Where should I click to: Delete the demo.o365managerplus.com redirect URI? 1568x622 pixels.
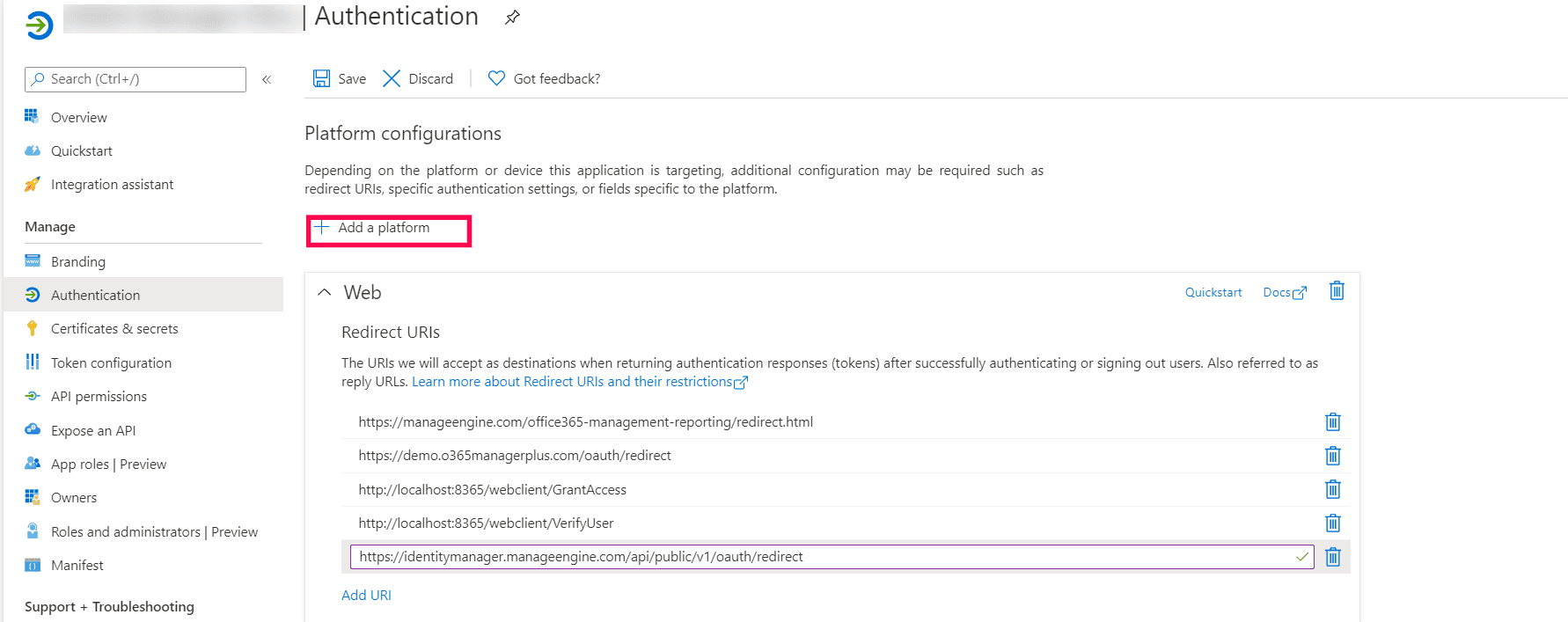point(1333,456)
